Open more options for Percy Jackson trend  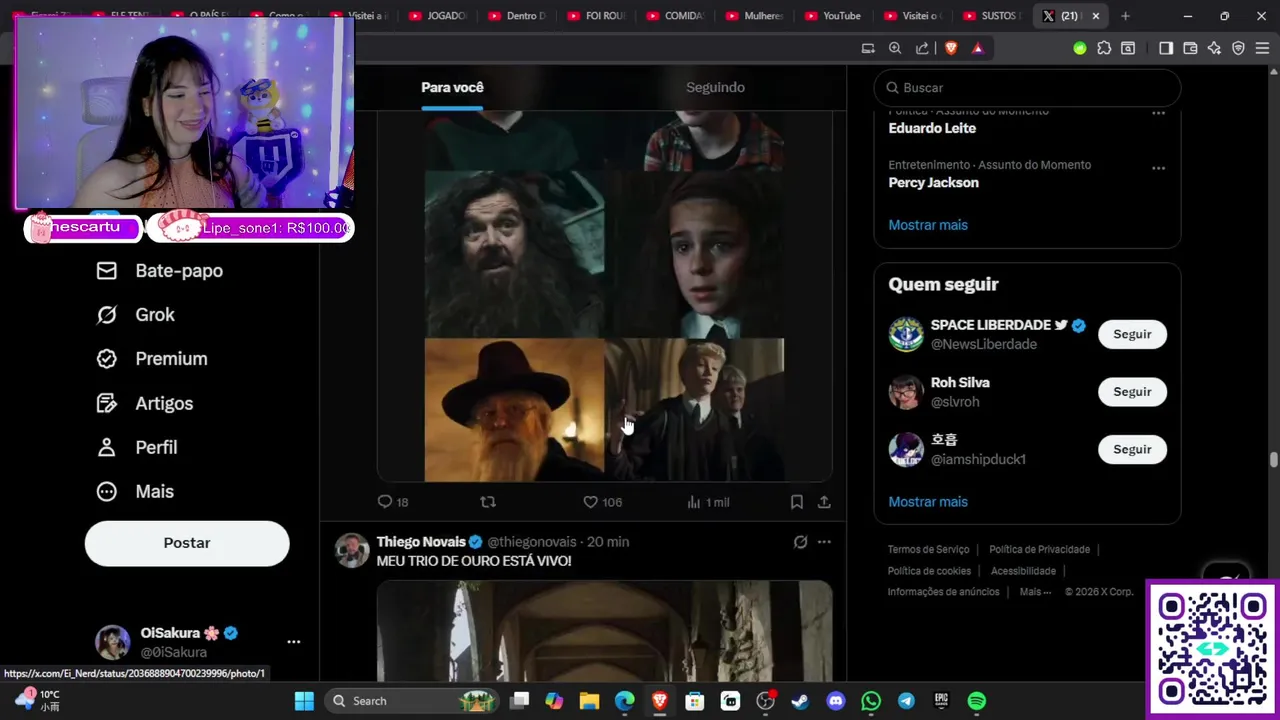pos(1158,168)
